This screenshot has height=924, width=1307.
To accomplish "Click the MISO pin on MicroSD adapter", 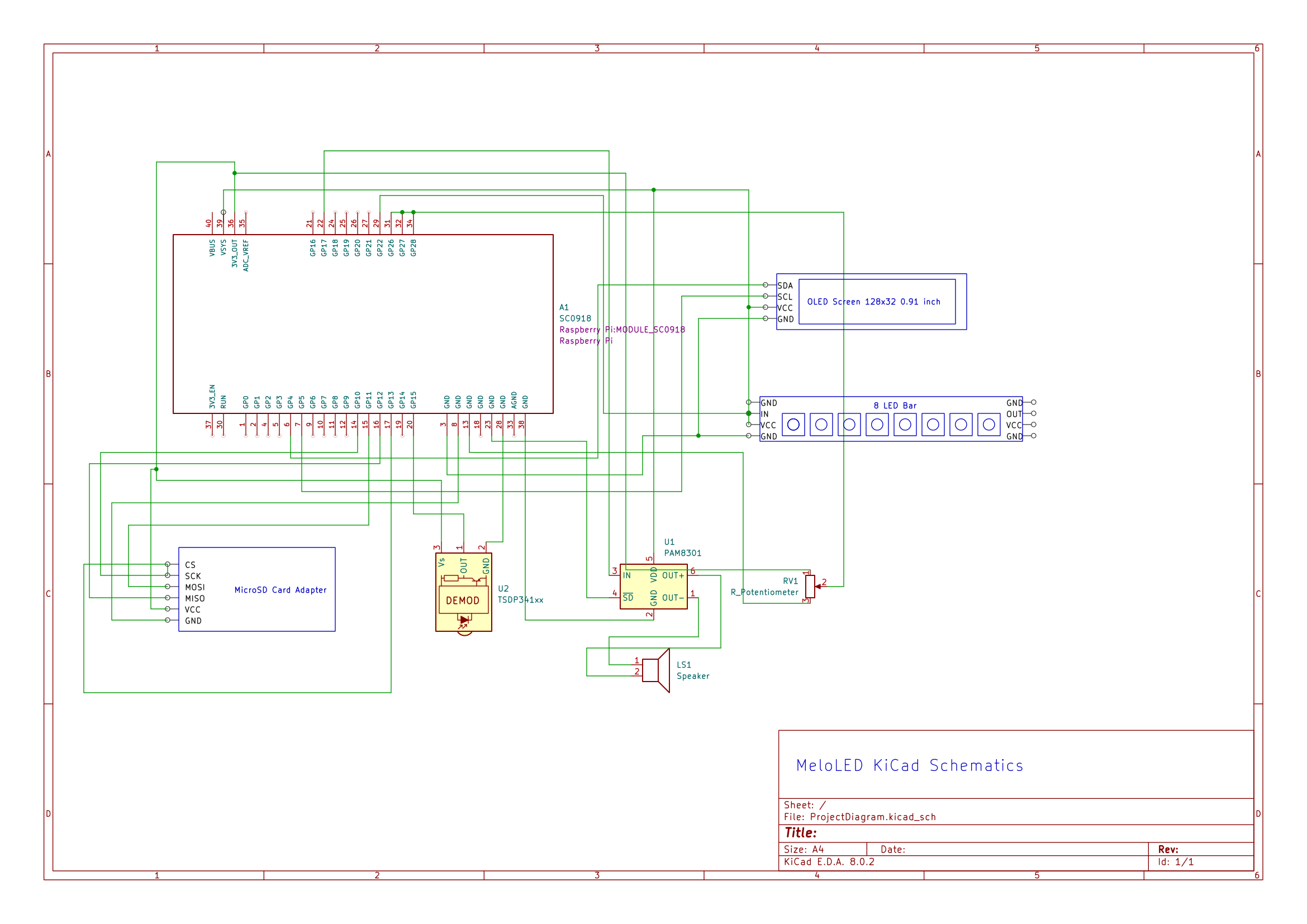I will click(194, 598).
